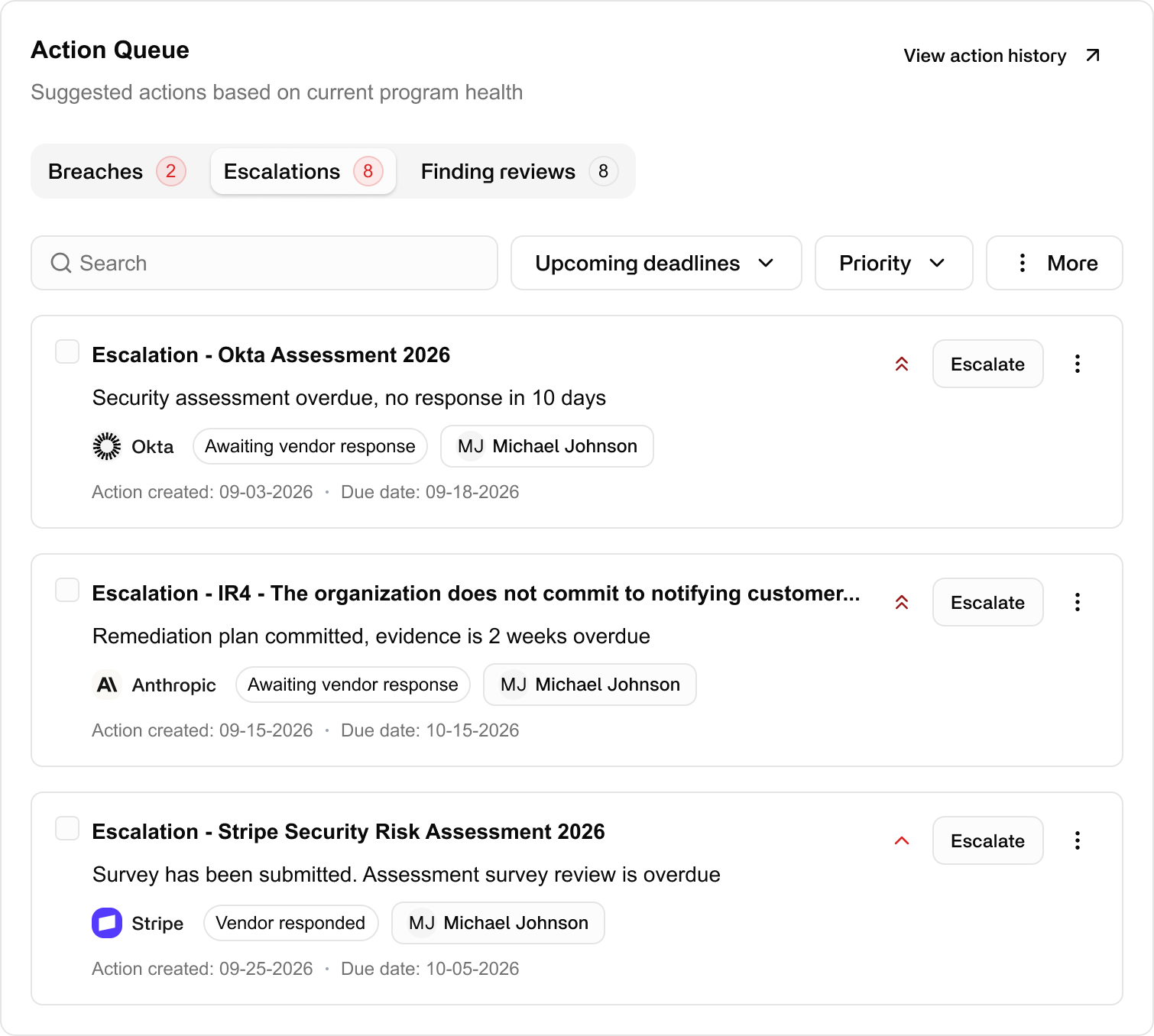Image resolution: width=1154 pixels, height=1036 pixels.
Task: Click the double-chevron priority icon on the IR4 card
Action: [x=902, y=602]
